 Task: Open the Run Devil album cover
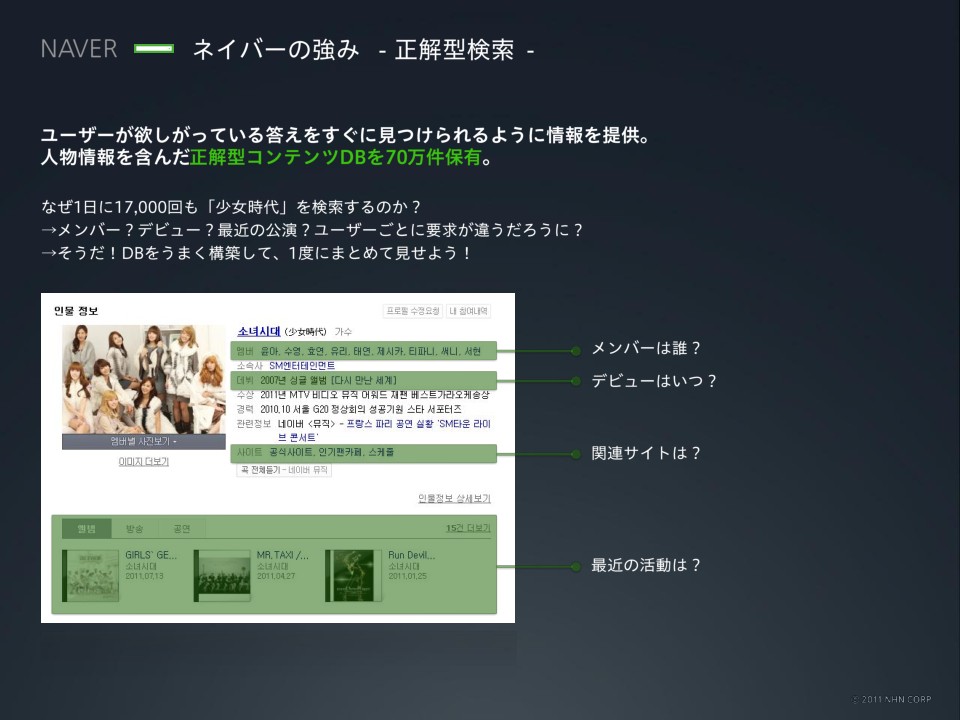(353, 576)
